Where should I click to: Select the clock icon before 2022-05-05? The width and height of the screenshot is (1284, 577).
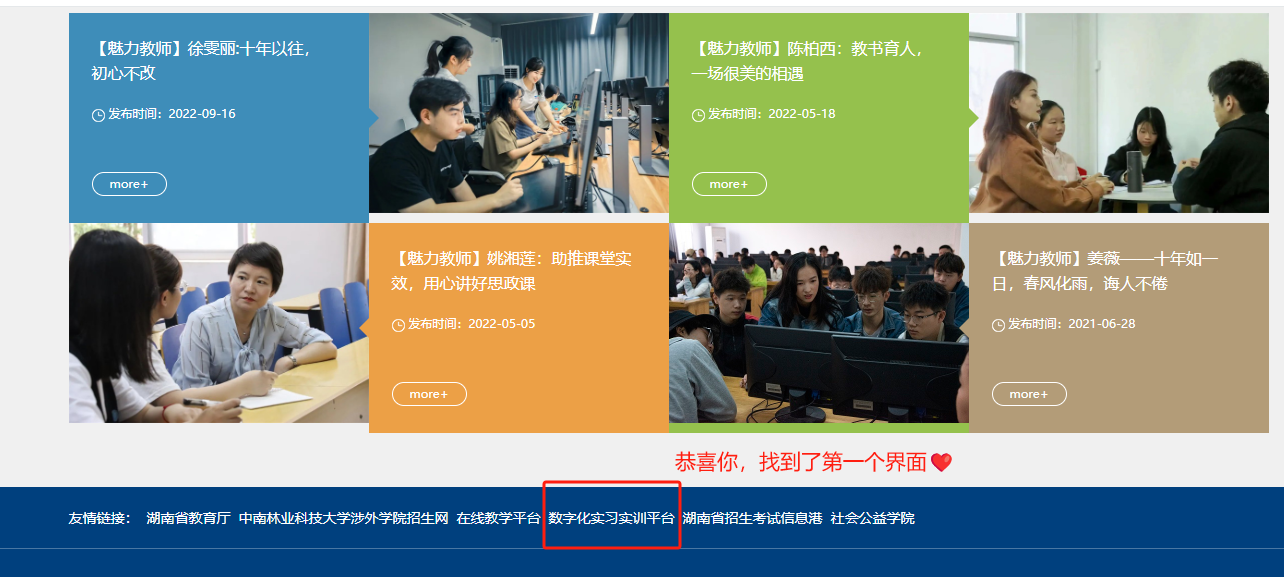[x=398, y=325]
